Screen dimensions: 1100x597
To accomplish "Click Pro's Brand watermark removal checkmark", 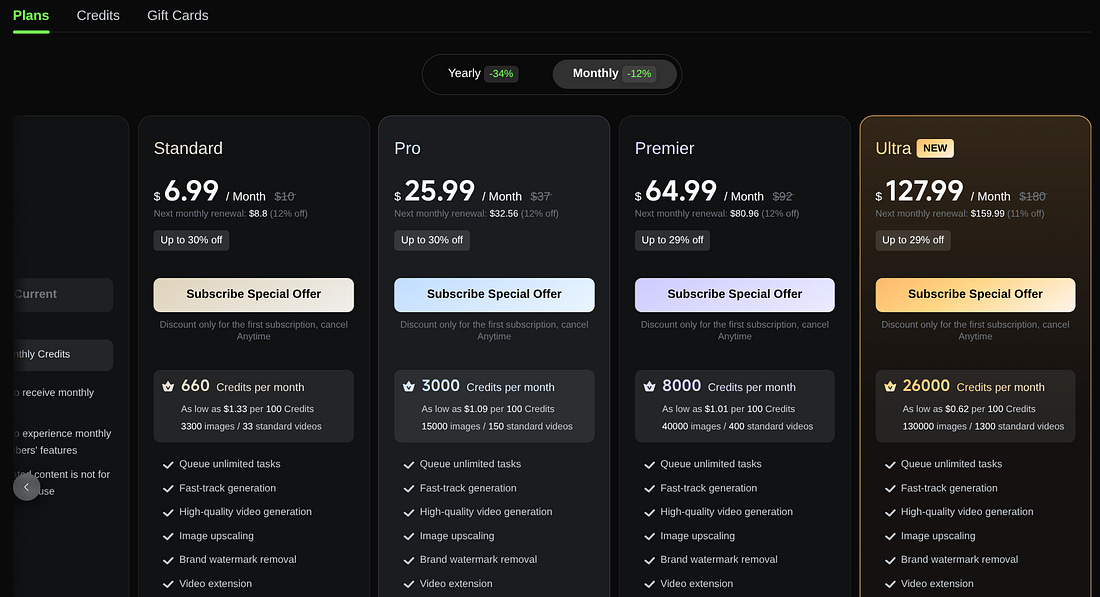I will click(409, 560).
